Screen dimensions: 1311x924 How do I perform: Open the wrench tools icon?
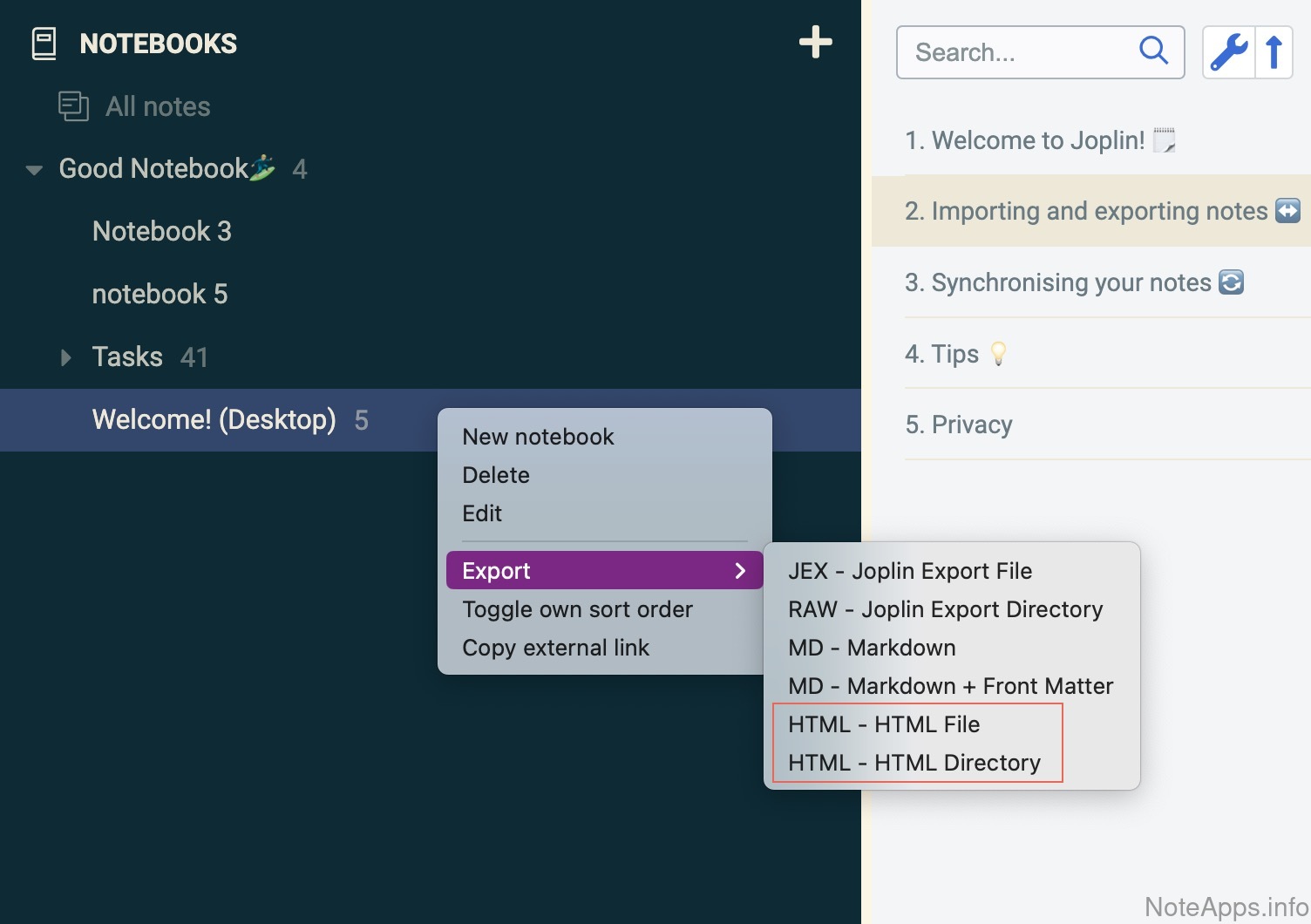pyautogui.click(x=1229, y=52)
